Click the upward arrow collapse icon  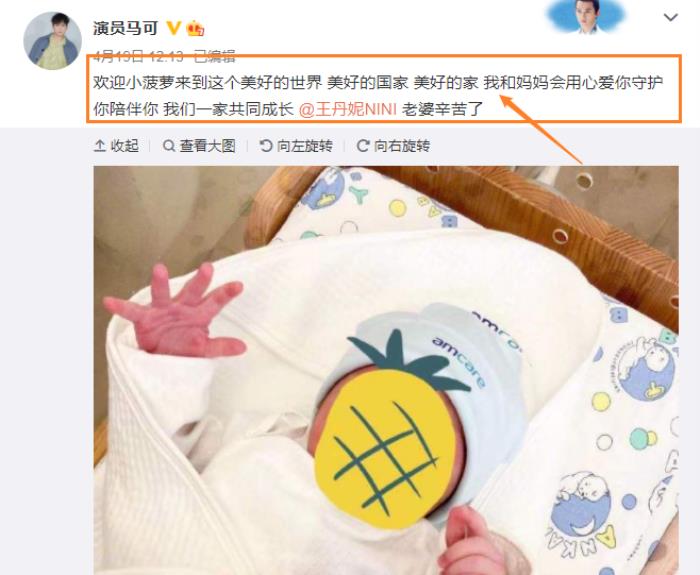pyautogui.click(x=100, y=146)
